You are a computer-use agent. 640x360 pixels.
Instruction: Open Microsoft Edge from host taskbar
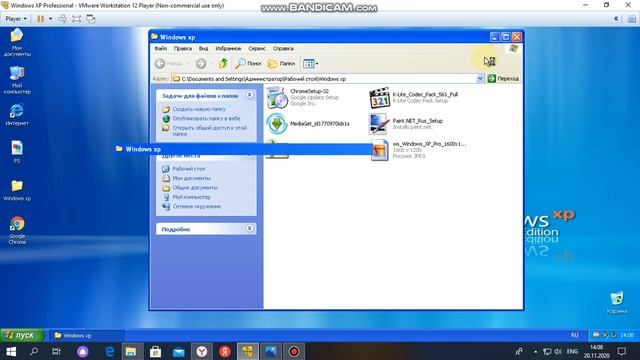pyautogui.click(x=109, y=351)
